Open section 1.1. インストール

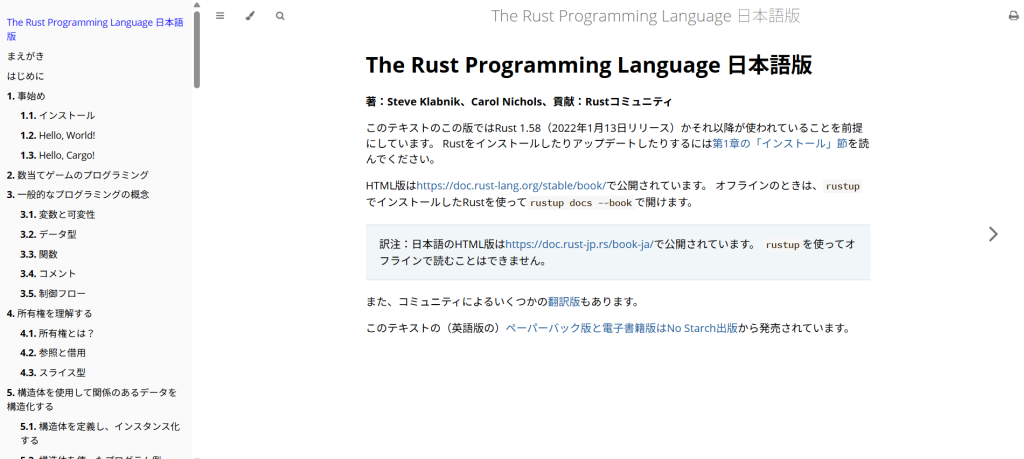click(58, 115)
